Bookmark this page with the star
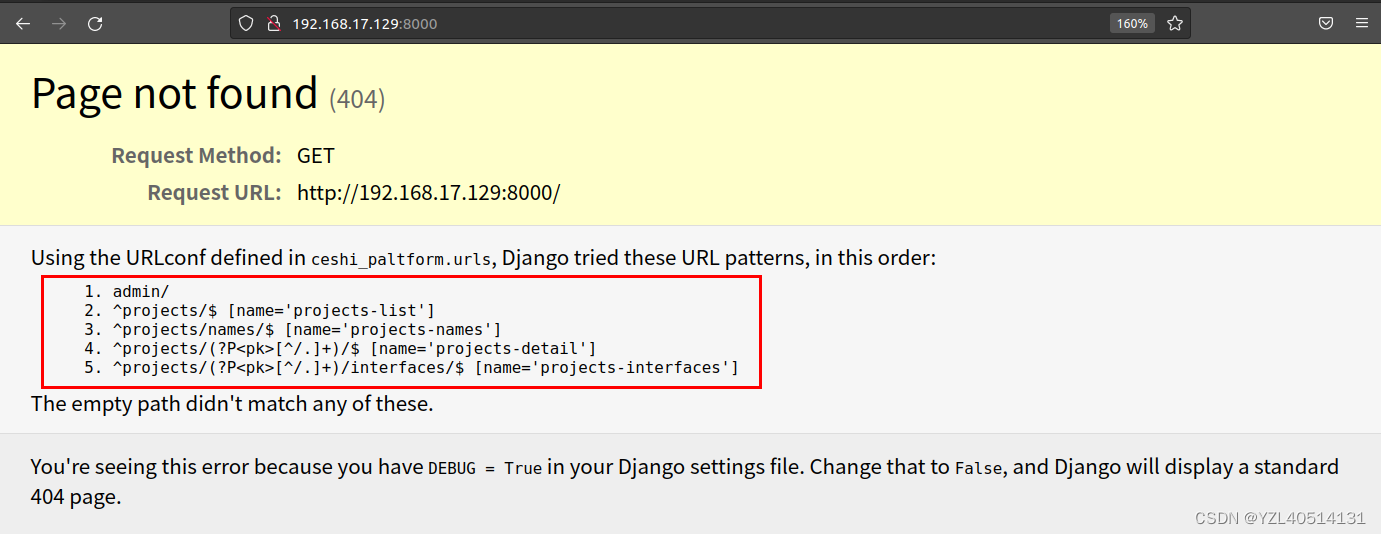Viewport: 1381px width, 534px height. click(1175, 23)
